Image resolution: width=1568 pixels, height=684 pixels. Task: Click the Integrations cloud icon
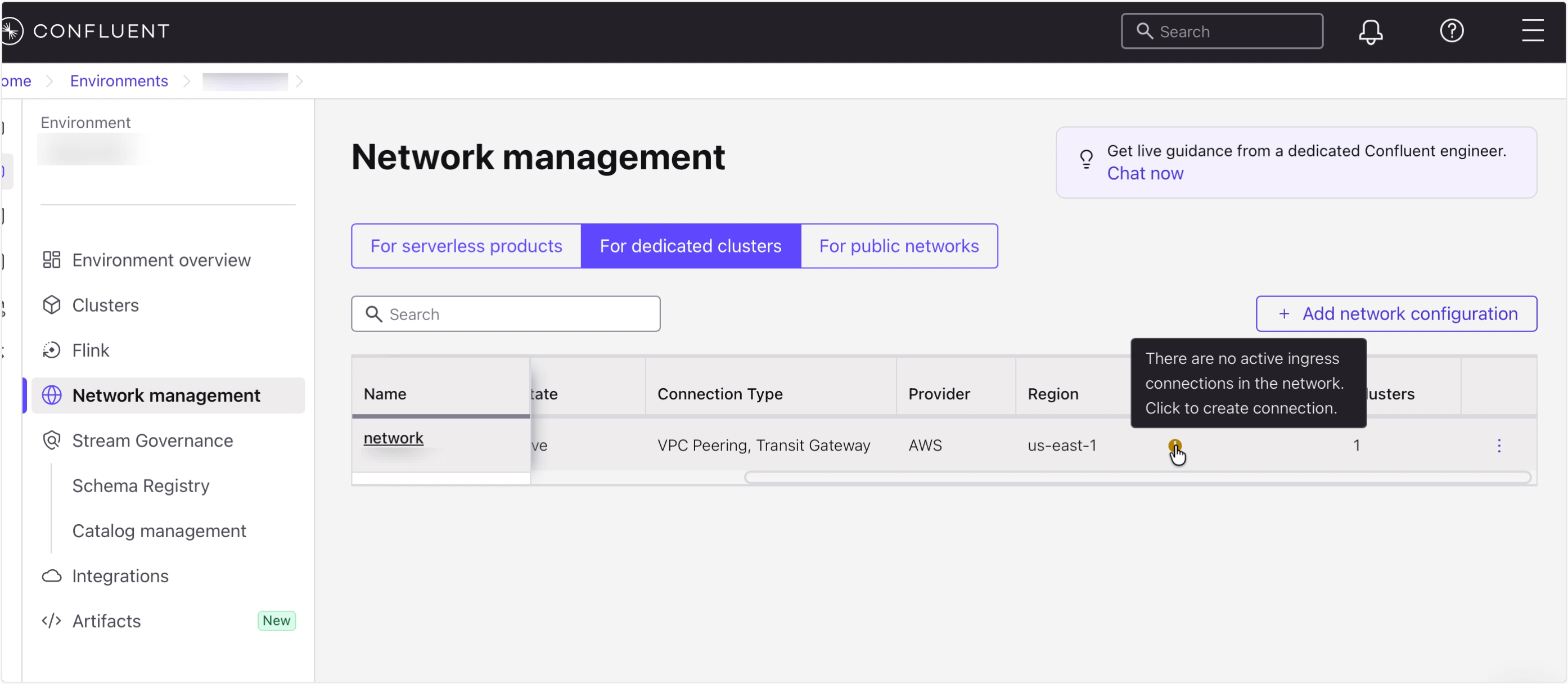coord(52,575)
